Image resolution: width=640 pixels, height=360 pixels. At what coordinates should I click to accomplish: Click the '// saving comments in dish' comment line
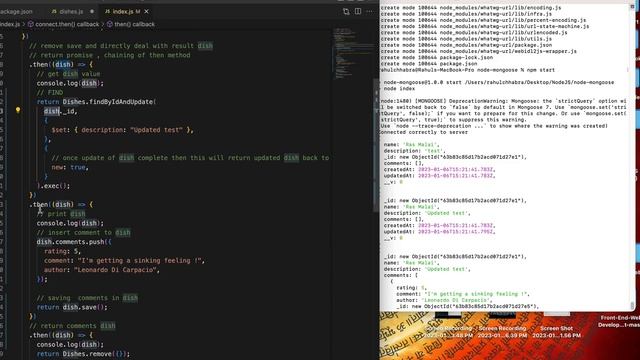[87, 298]
